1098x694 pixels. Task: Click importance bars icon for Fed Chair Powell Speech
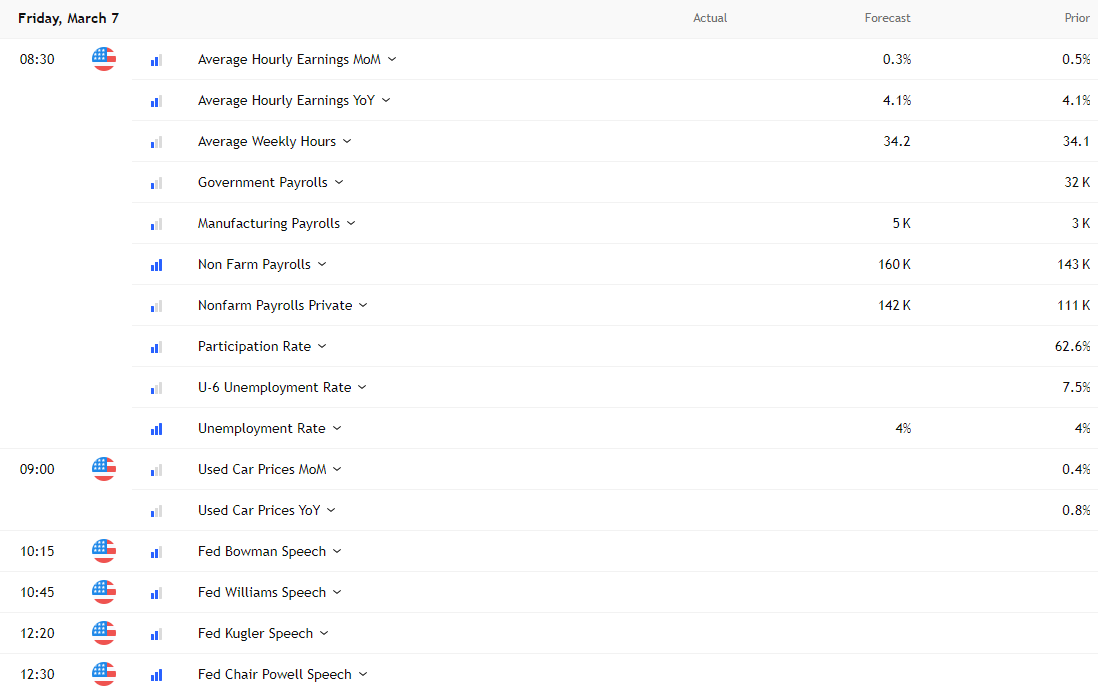(x=156, y=675)
